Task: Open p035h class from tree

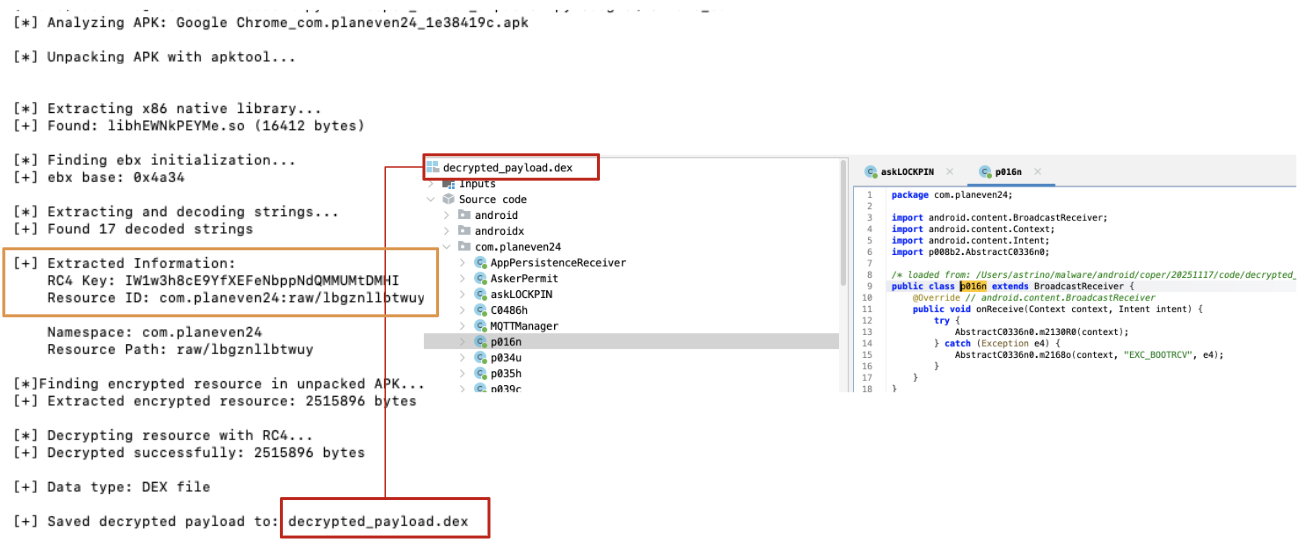Action: [505, 374]
